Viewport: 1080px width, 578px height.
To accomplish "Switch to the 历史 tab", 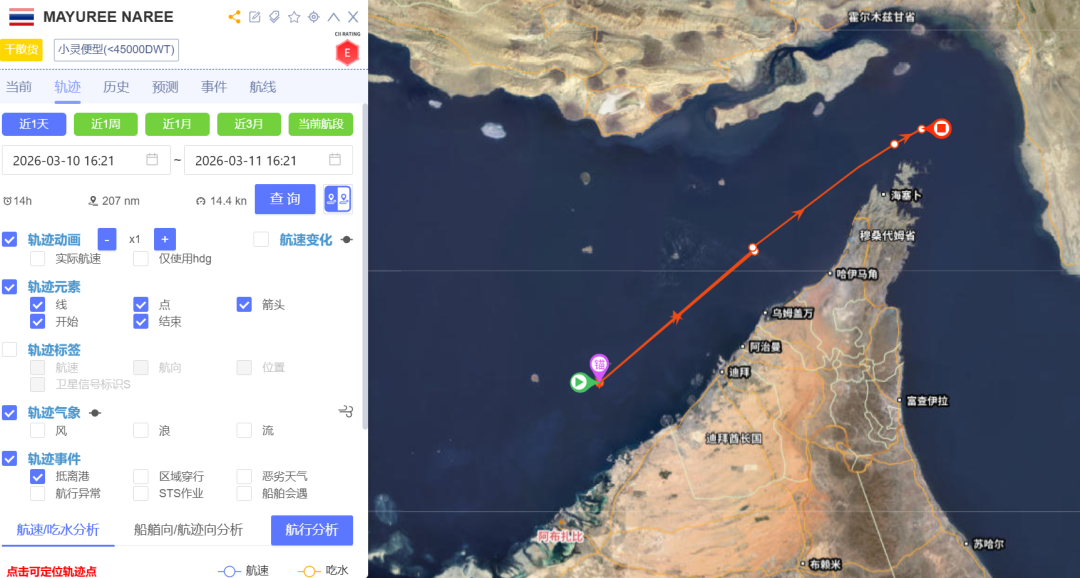I will click(116, 87).
